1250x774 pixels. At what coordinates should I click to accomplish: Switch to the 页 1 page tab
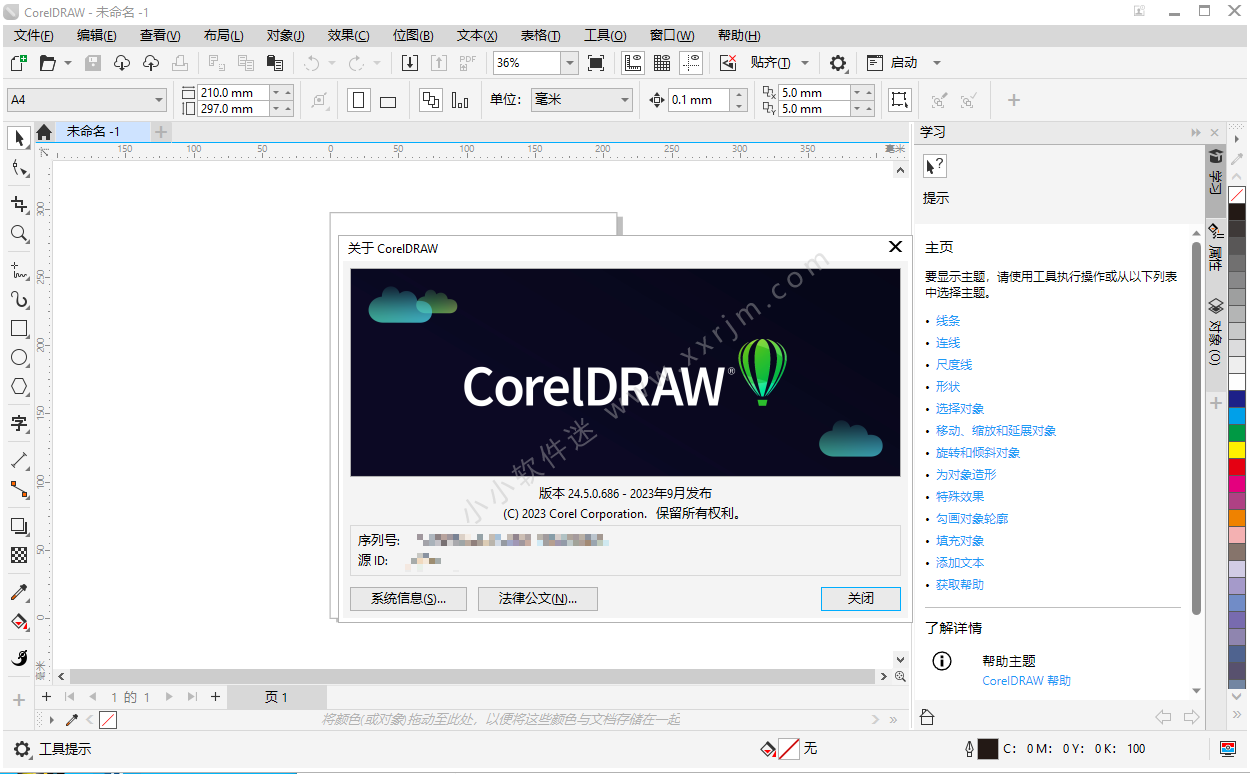276,697
